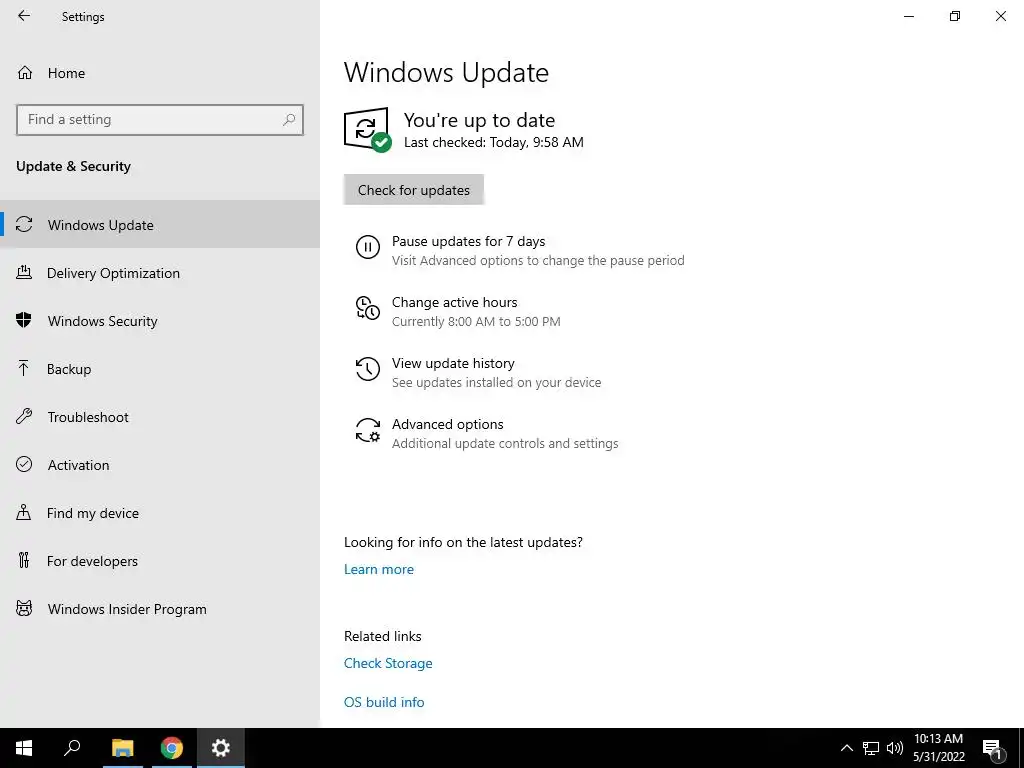Launch Google Chrome from taskbar
Screen dimensions: 1024x768
point(172,748)
